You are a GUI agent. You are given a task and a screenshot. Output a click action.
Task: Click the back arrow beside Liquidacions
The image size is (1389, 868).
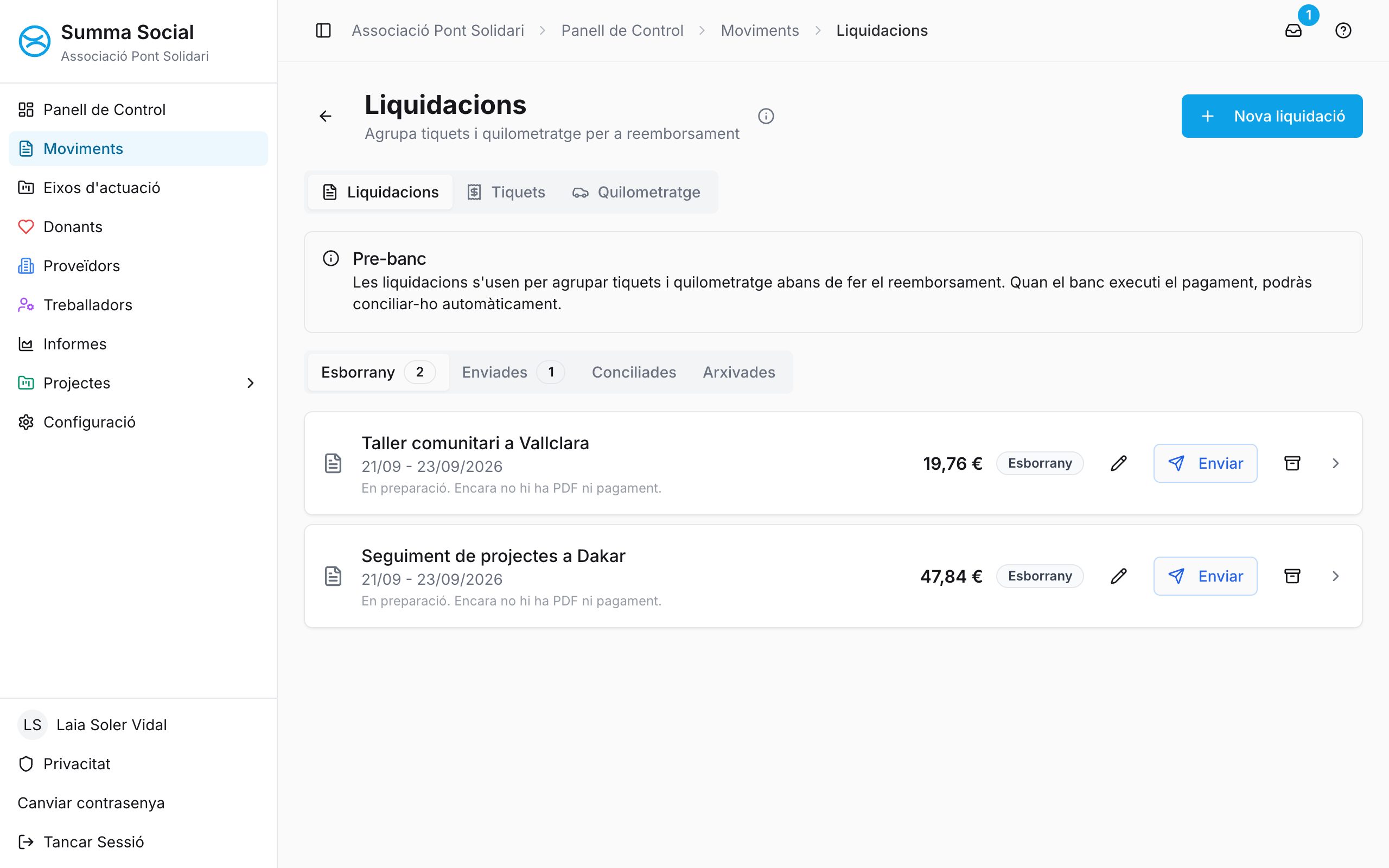click(326, 117)
